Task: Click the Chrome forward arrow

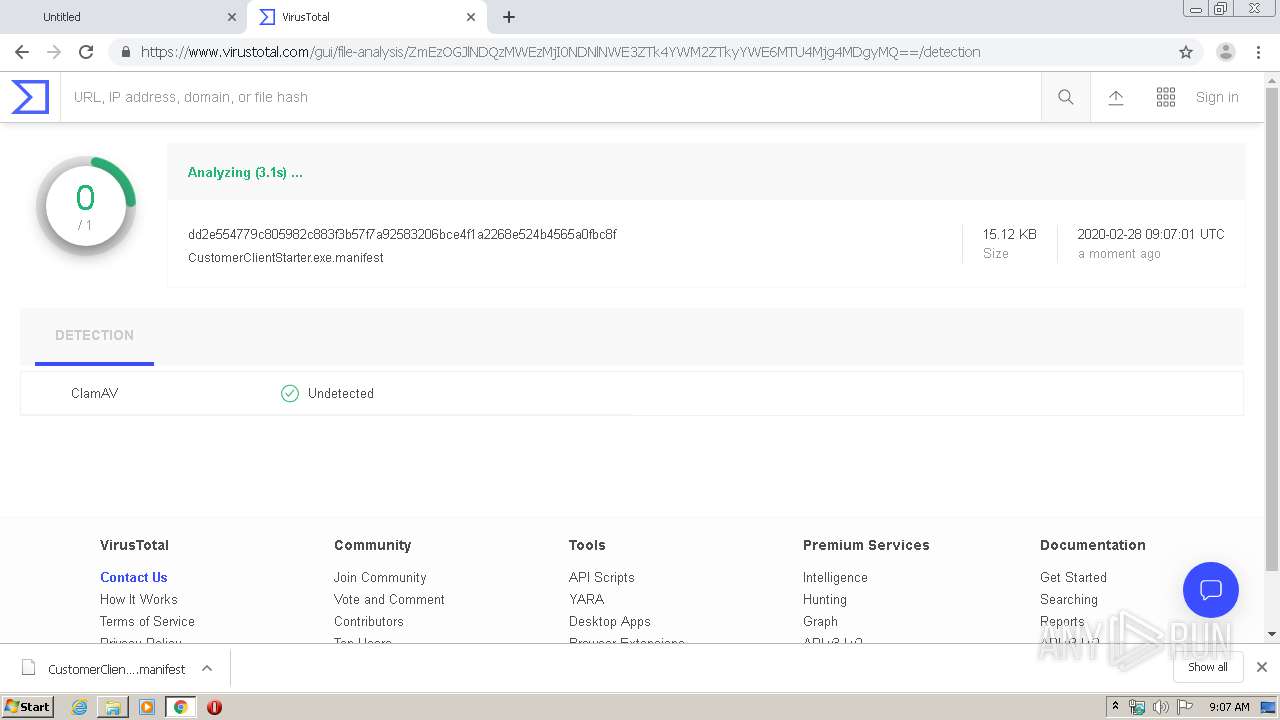Action: 54,52
